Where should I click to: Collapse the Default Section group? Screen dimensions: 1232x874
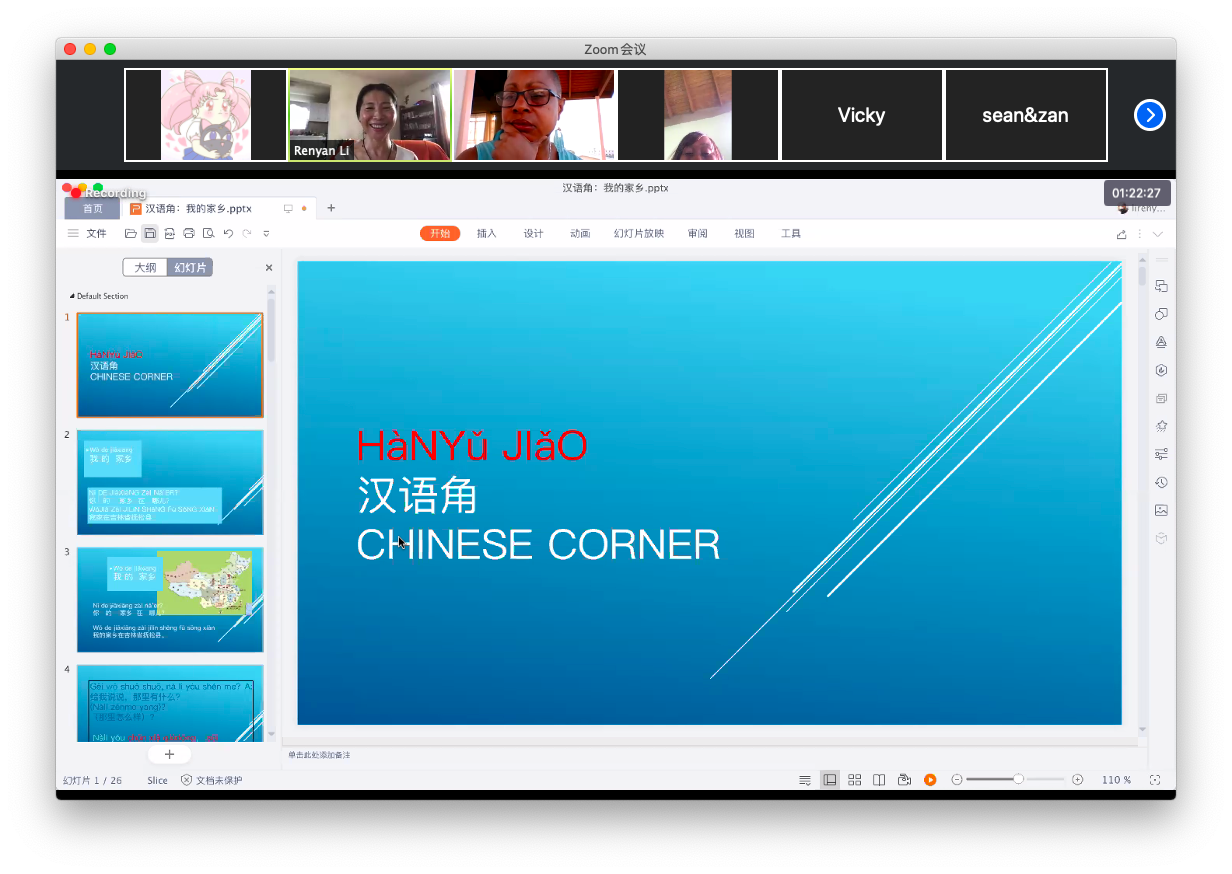click(71, 296)
